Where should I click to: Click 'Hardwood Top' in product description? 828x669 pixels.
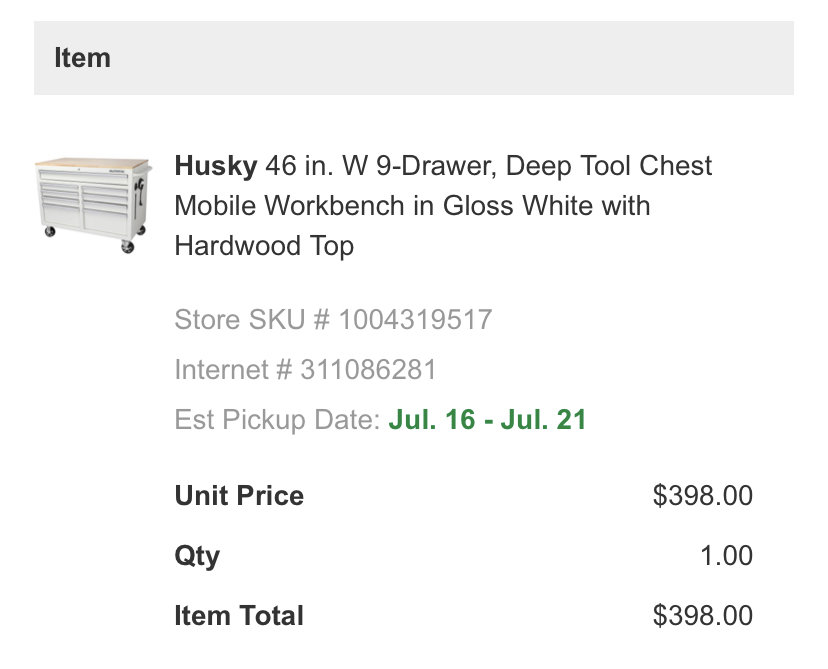click(264, 246)
